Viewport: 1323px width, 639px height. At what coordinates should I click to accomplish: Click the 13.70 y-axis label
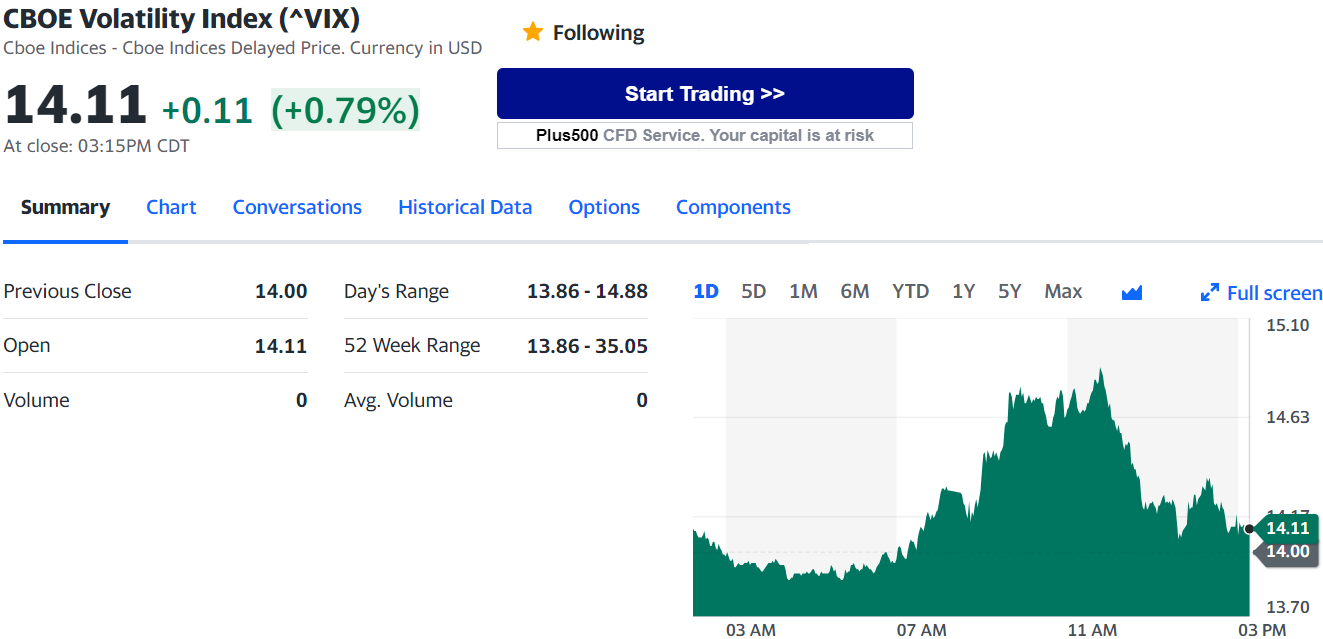pyautogui.click(x=1287, y=607)
